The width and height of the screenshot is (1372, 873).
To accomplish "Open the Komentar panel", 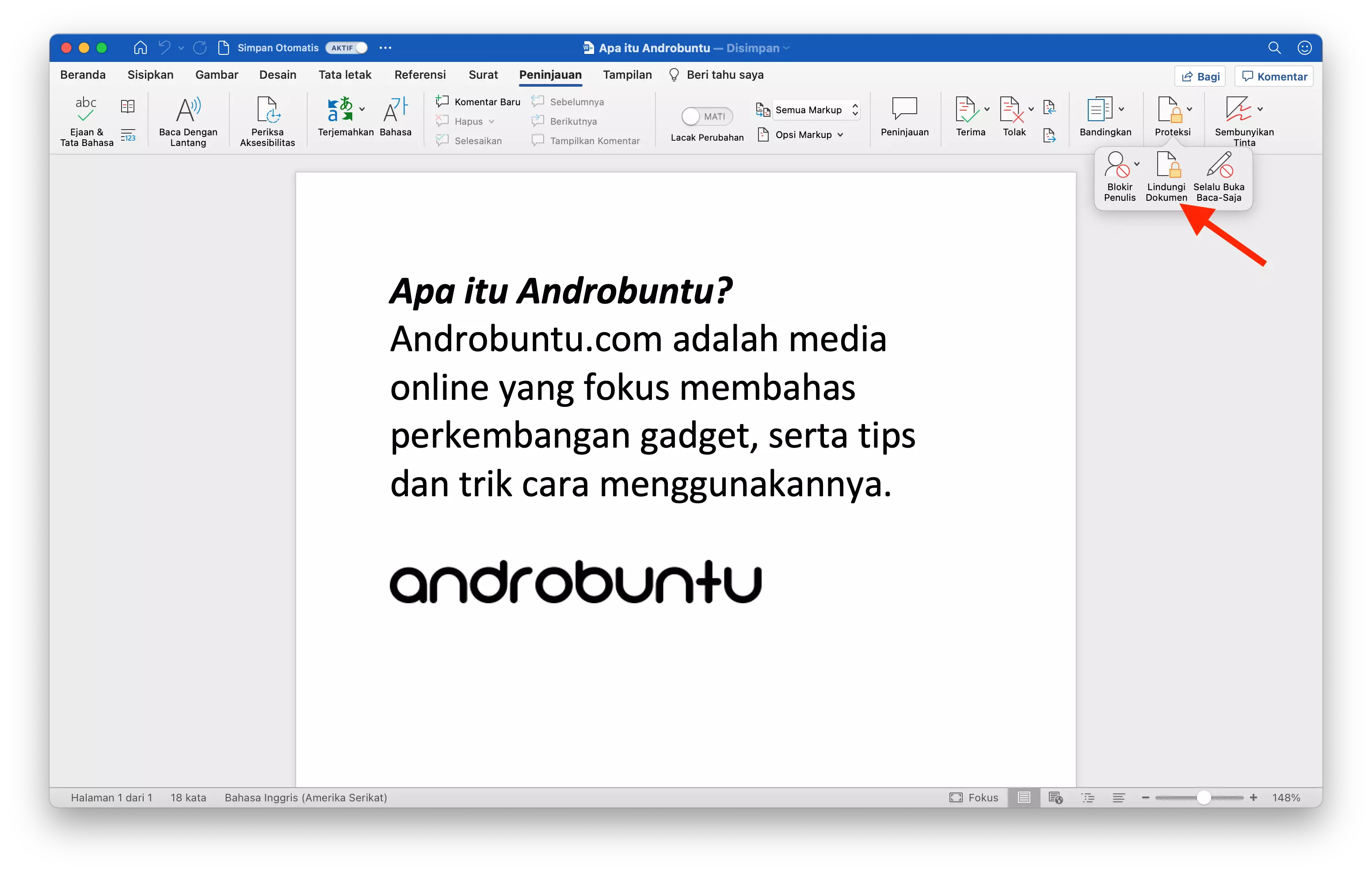I will point(1273,76).
